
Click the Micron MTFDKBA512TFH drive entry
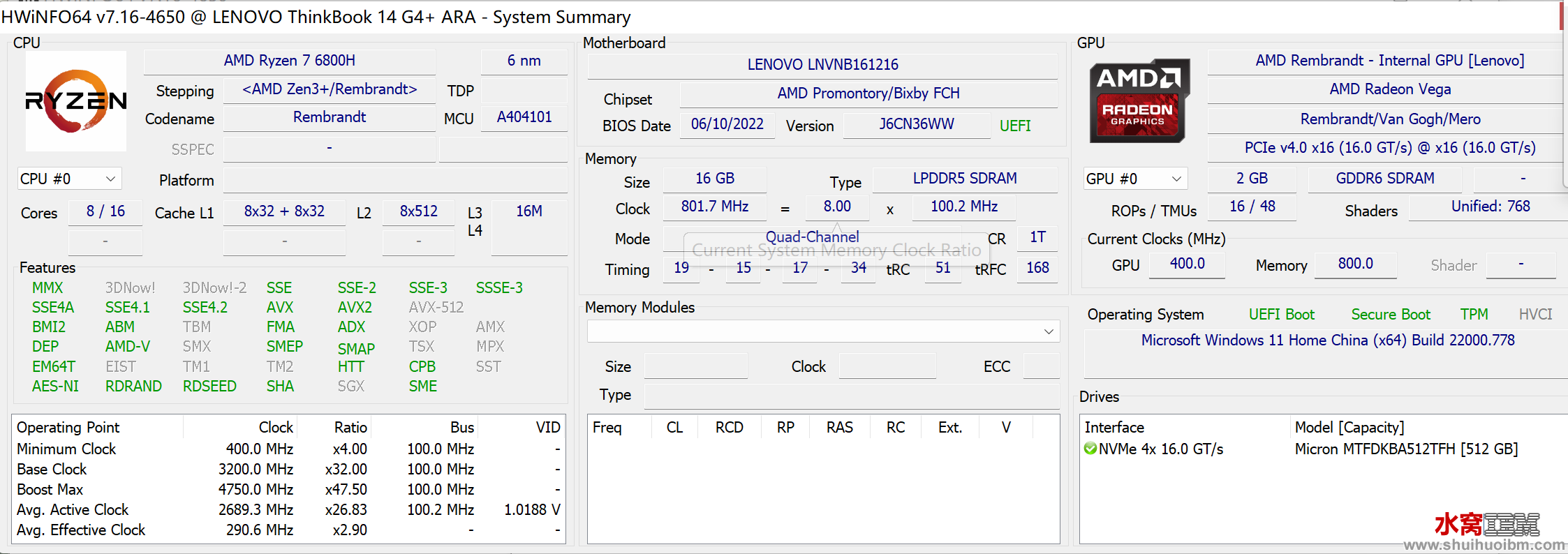pos(1406,449)
